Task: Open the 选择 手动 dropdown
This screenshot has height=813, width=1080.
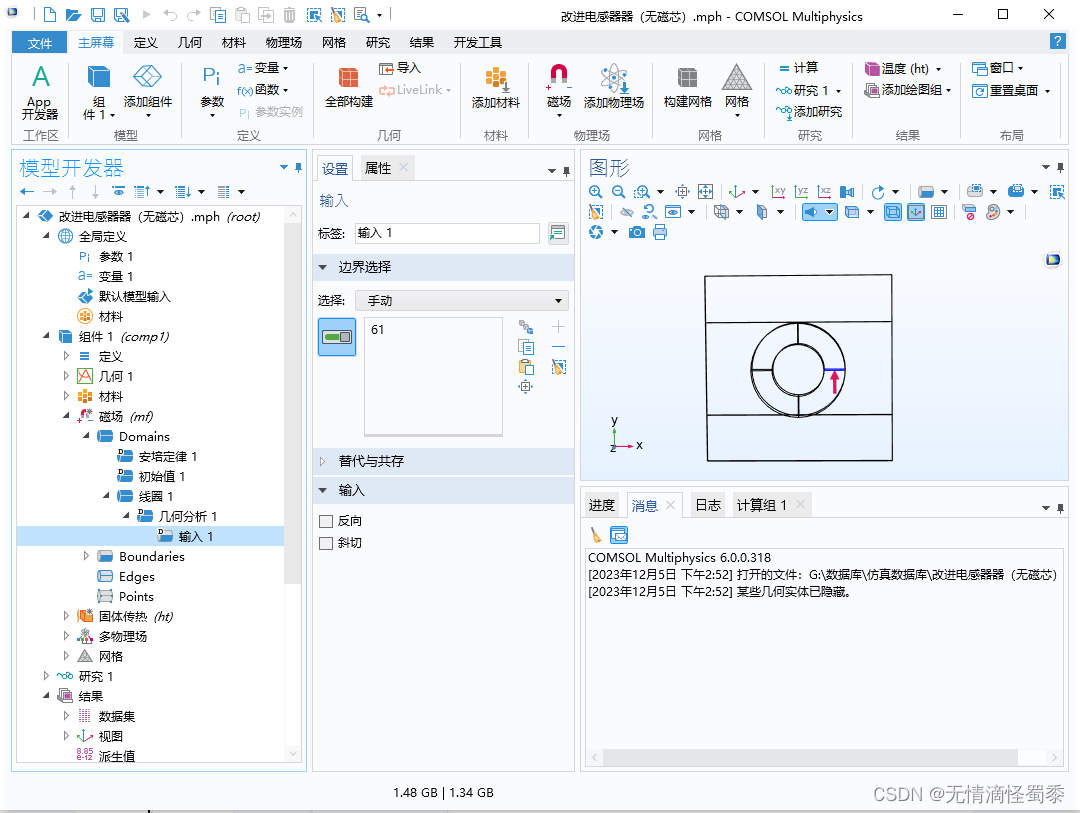Action: 461,300
